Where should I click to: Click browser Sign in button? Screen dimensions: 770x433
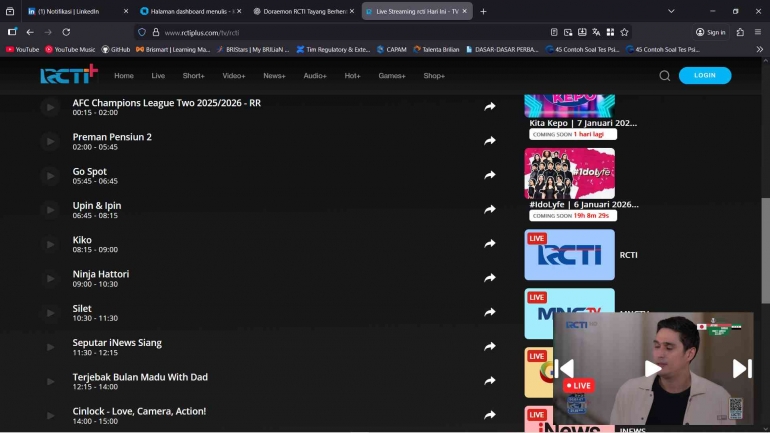click(x=711, y=32)
